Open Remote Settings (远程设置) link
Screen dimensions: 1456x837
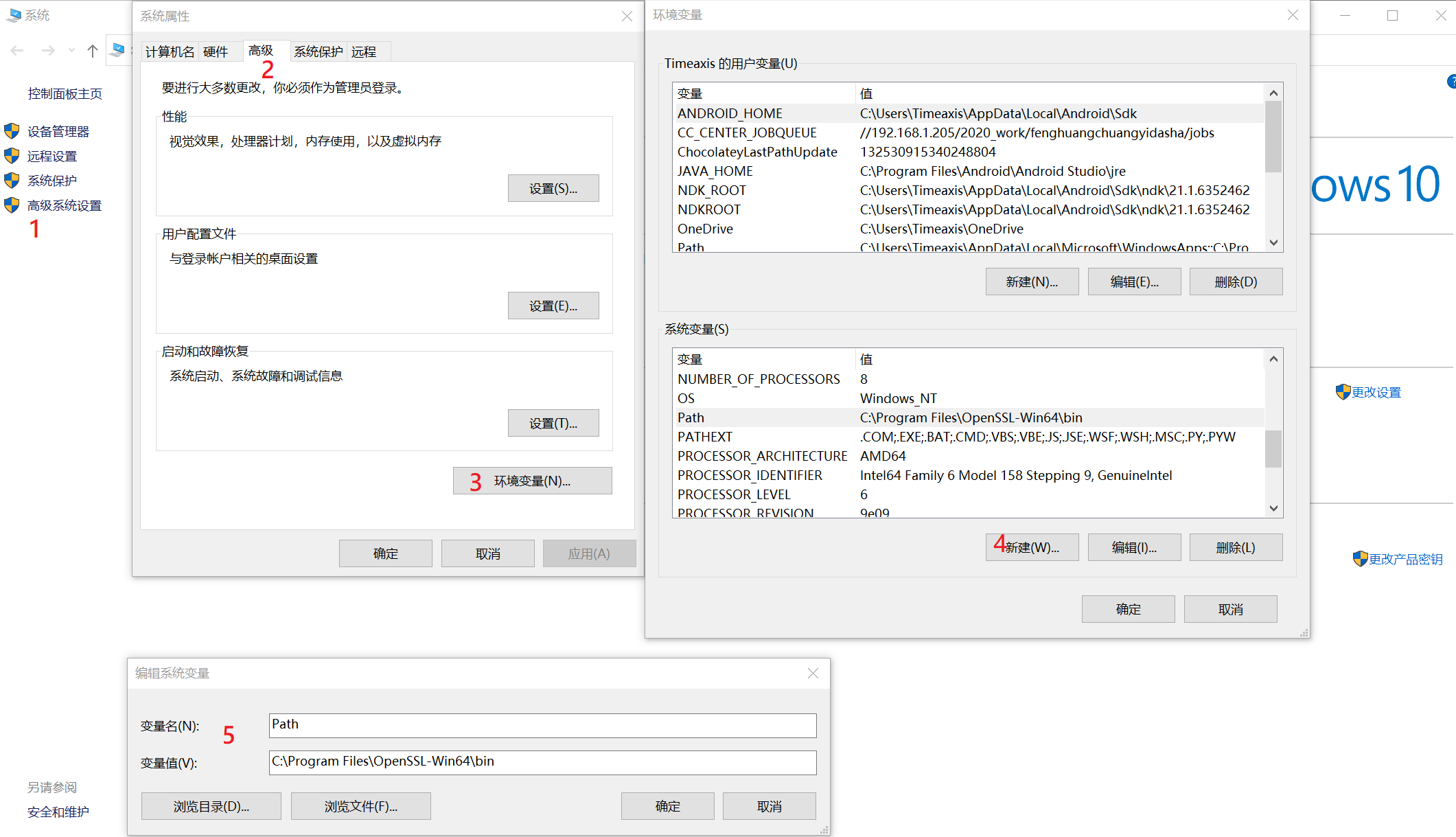pos(52,156)
